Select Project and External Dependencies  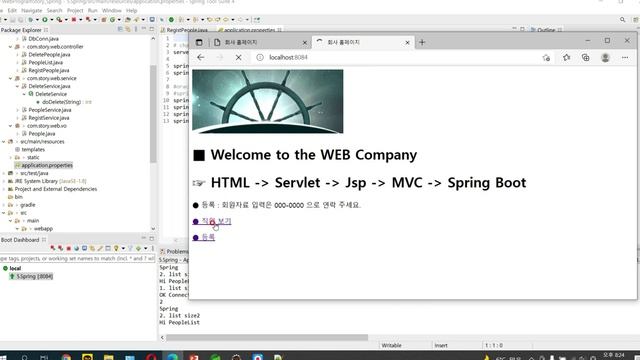56,189
